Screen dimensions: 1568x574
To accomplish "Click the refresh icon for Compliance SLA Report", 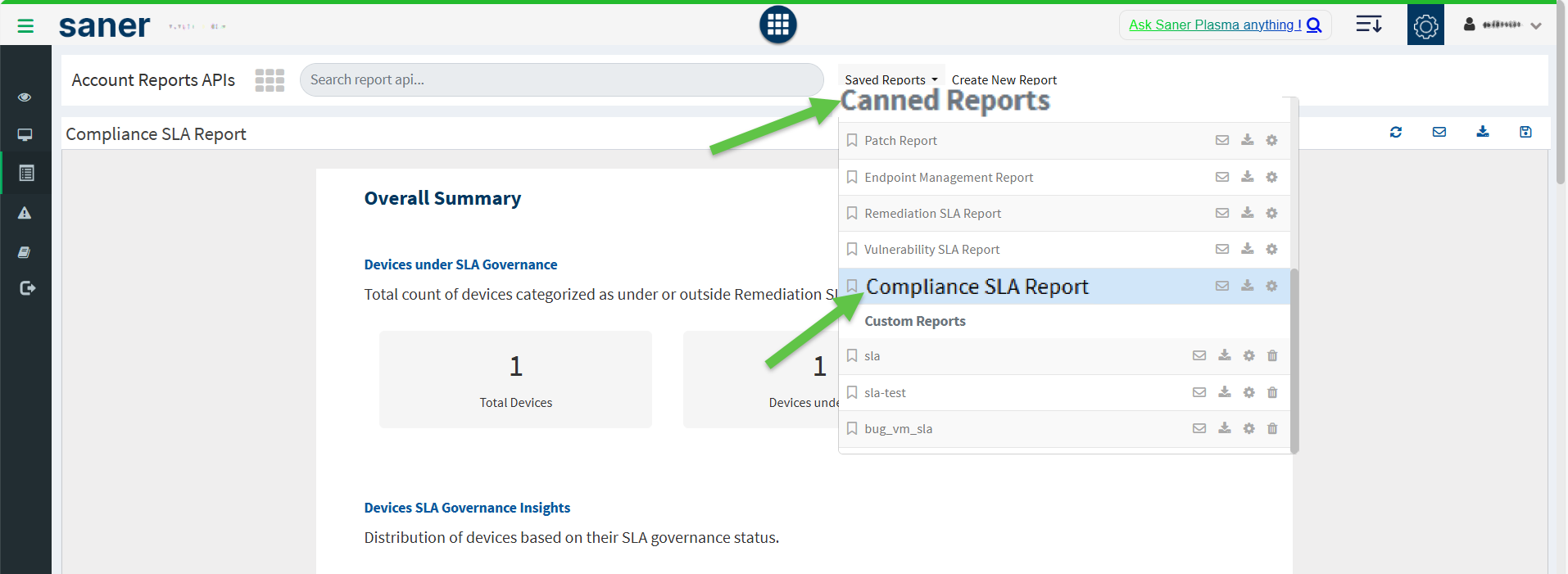I will (1396, 132).
